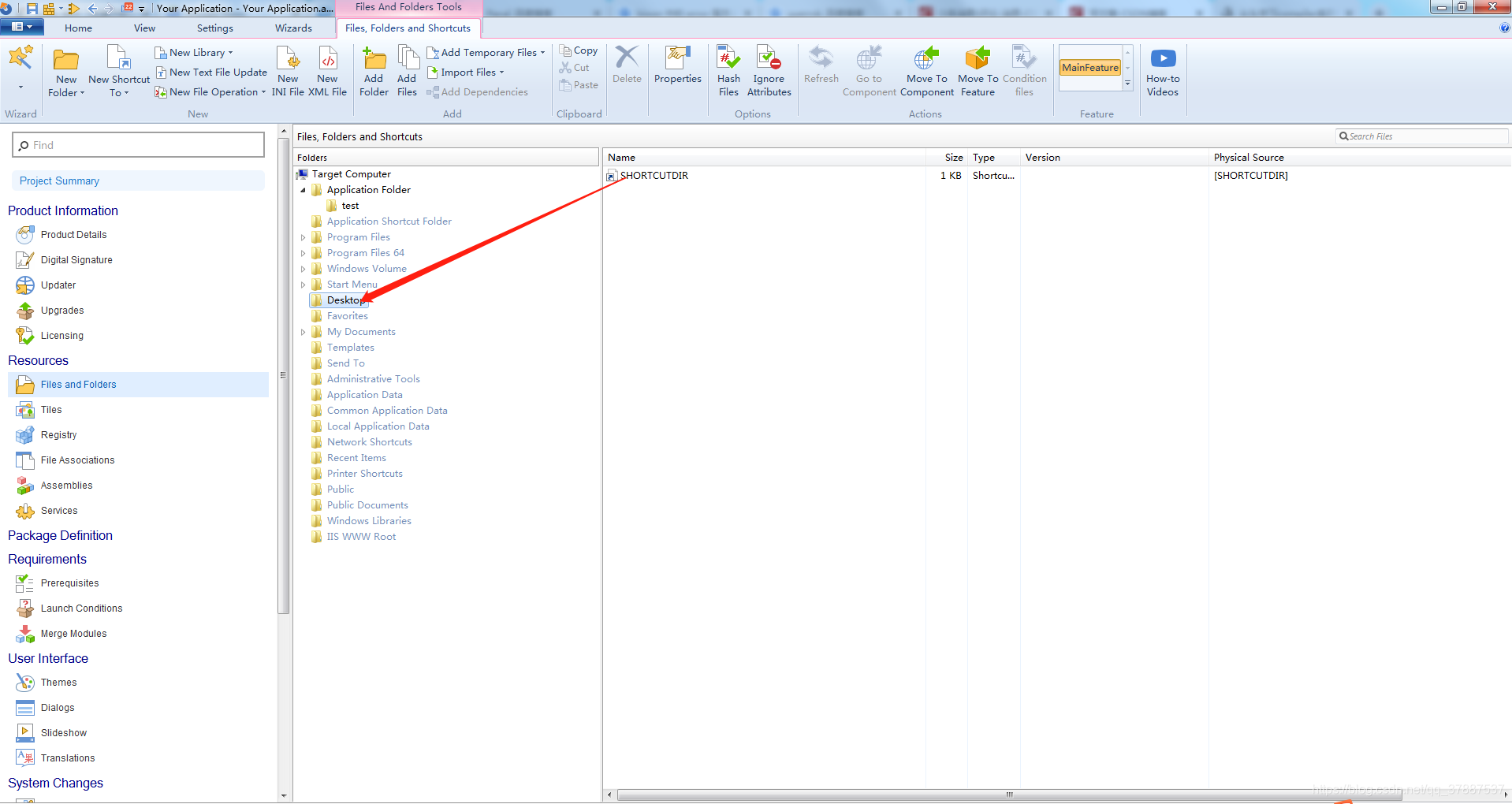Open the Settings ribbon tab
The image size is (1512, 804).
(x=214, y=28)
